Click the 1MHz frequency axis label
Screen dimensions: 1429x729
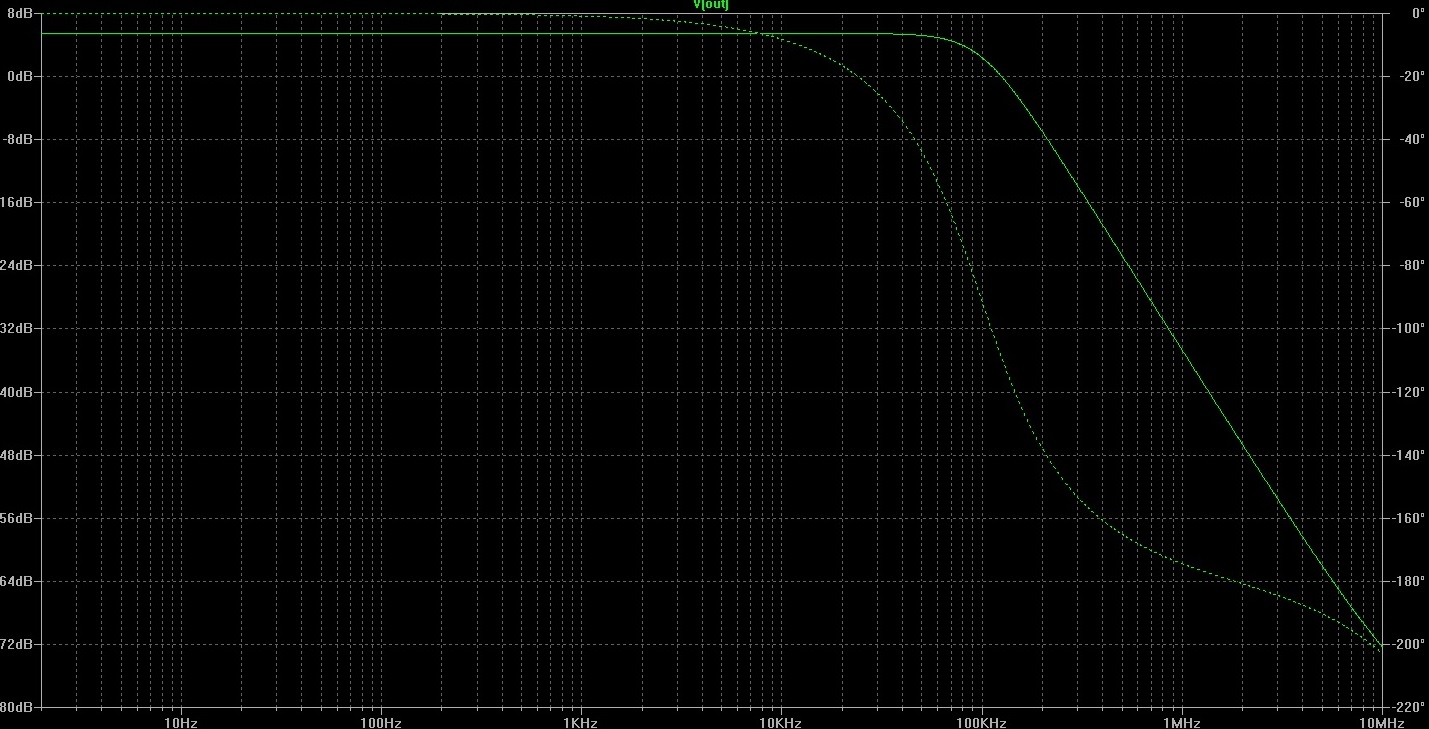[1181, 722]
